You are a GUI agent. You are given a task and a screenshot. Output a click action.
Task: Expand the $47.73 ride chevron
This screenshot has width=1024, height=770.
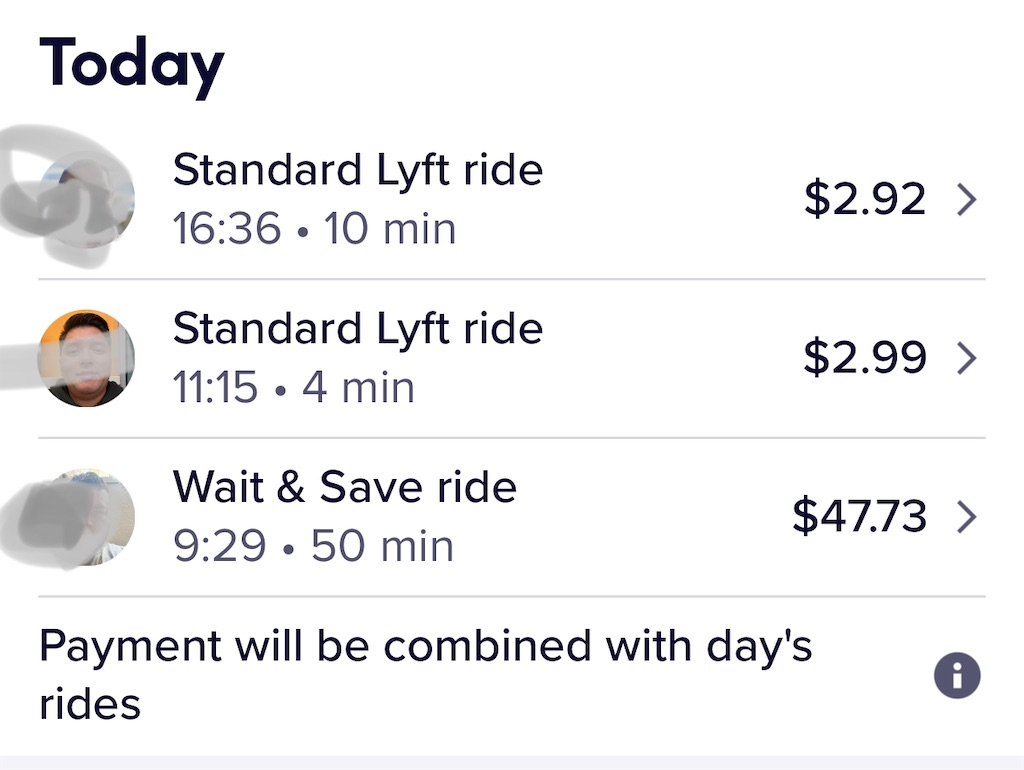pos(967,517)
